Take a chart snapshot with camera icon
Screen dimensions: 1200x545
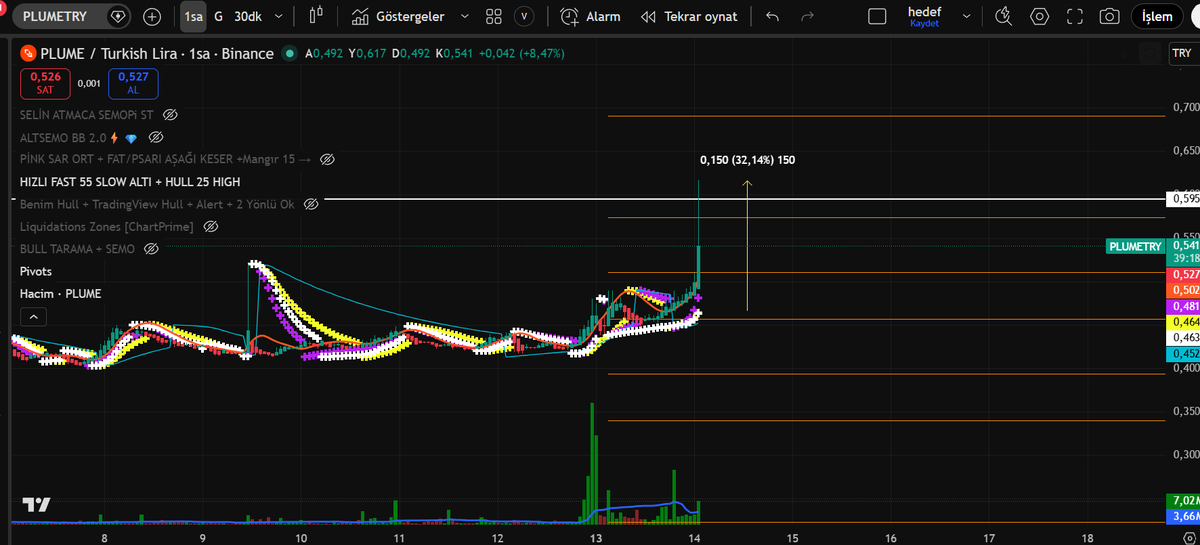tap(1109, 16)
